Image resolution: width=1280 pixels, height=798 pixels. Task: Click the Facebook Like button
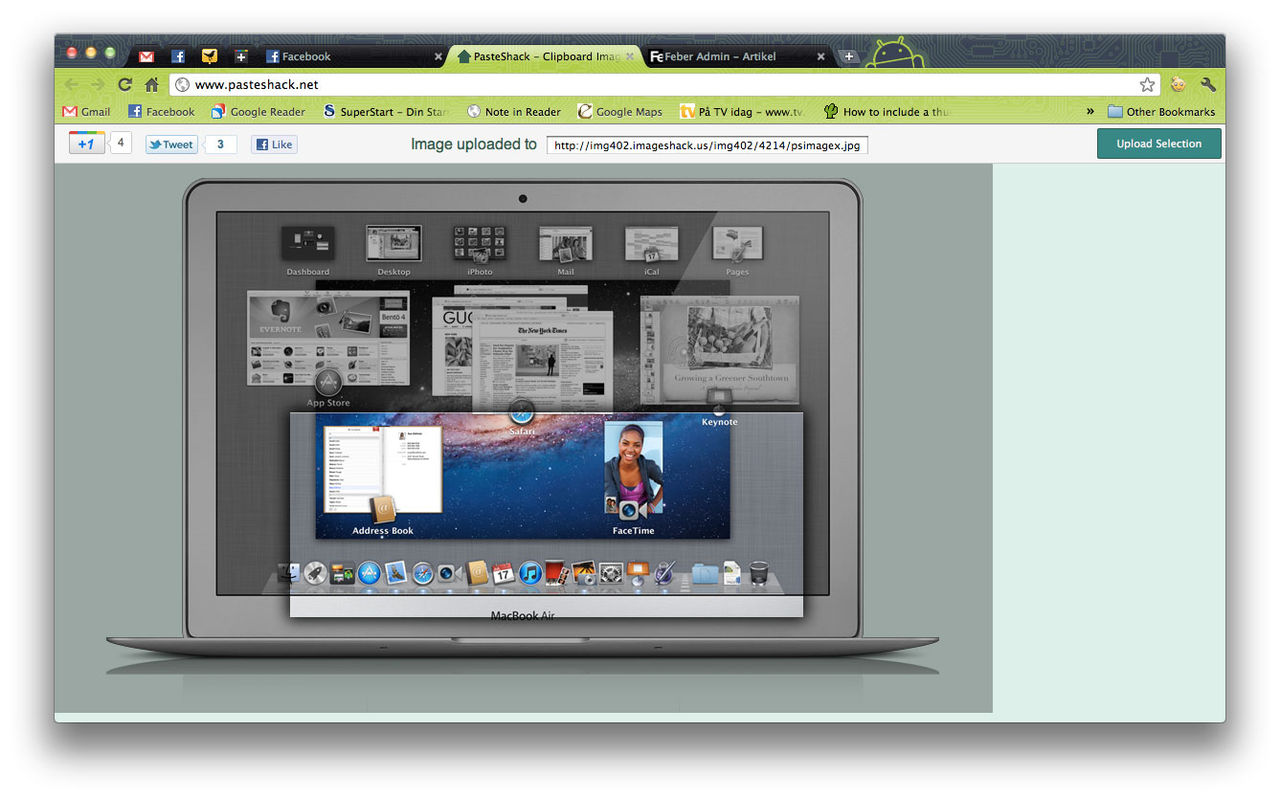click(x=274, y=144)
